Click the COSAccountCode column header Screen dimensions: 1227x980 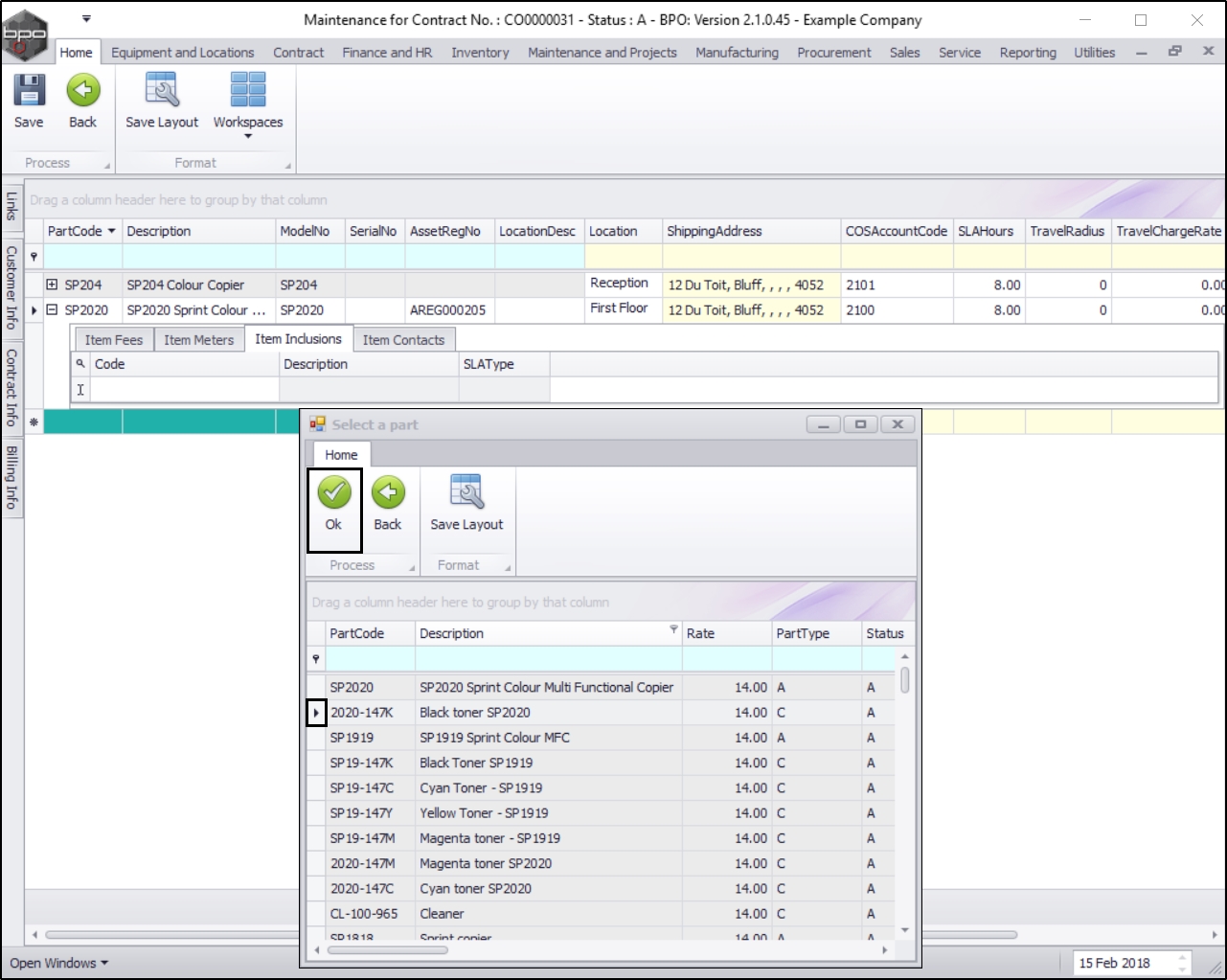pyautogui.click(x=897, y=231)
